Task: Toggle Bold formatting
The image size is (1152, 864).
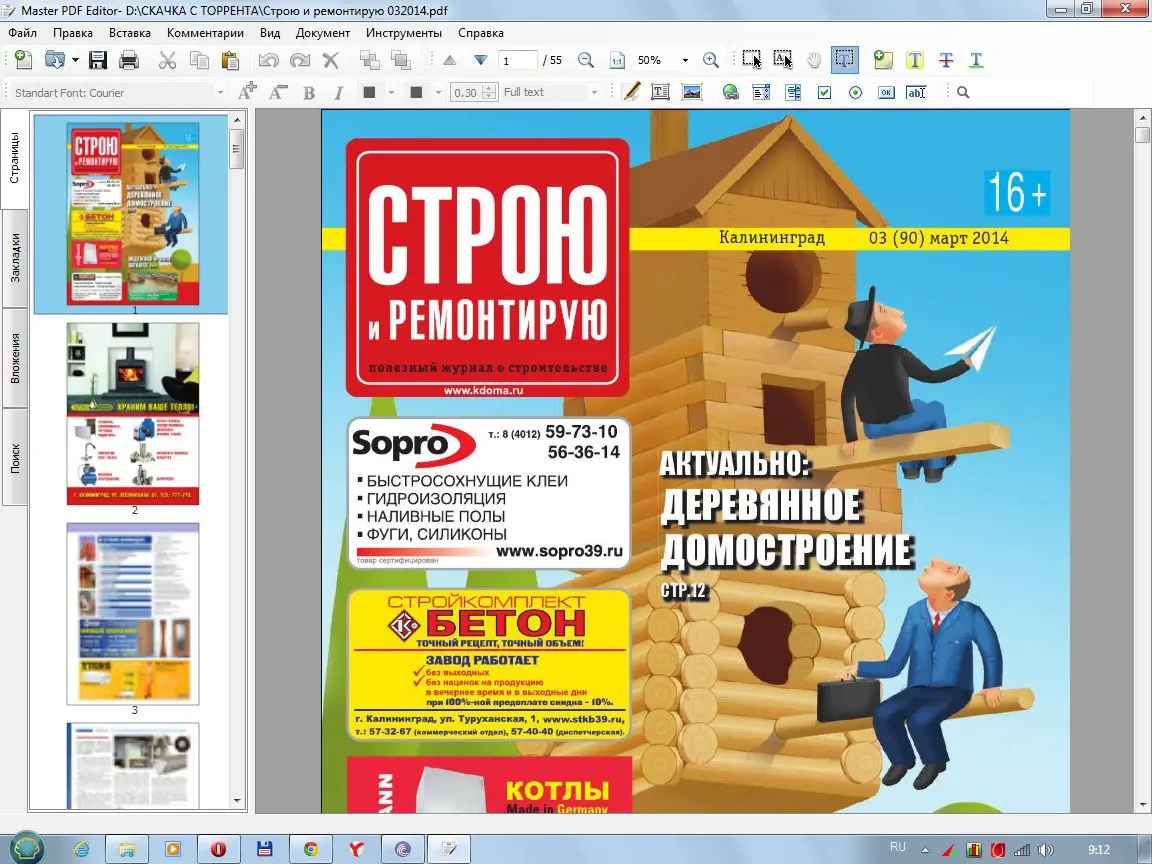Action: tap(309, 93)
